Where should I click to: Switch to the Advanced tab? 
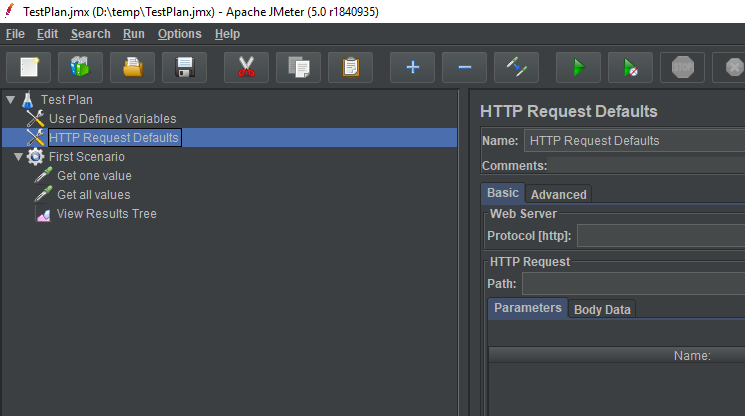click(x=559, y=194)
